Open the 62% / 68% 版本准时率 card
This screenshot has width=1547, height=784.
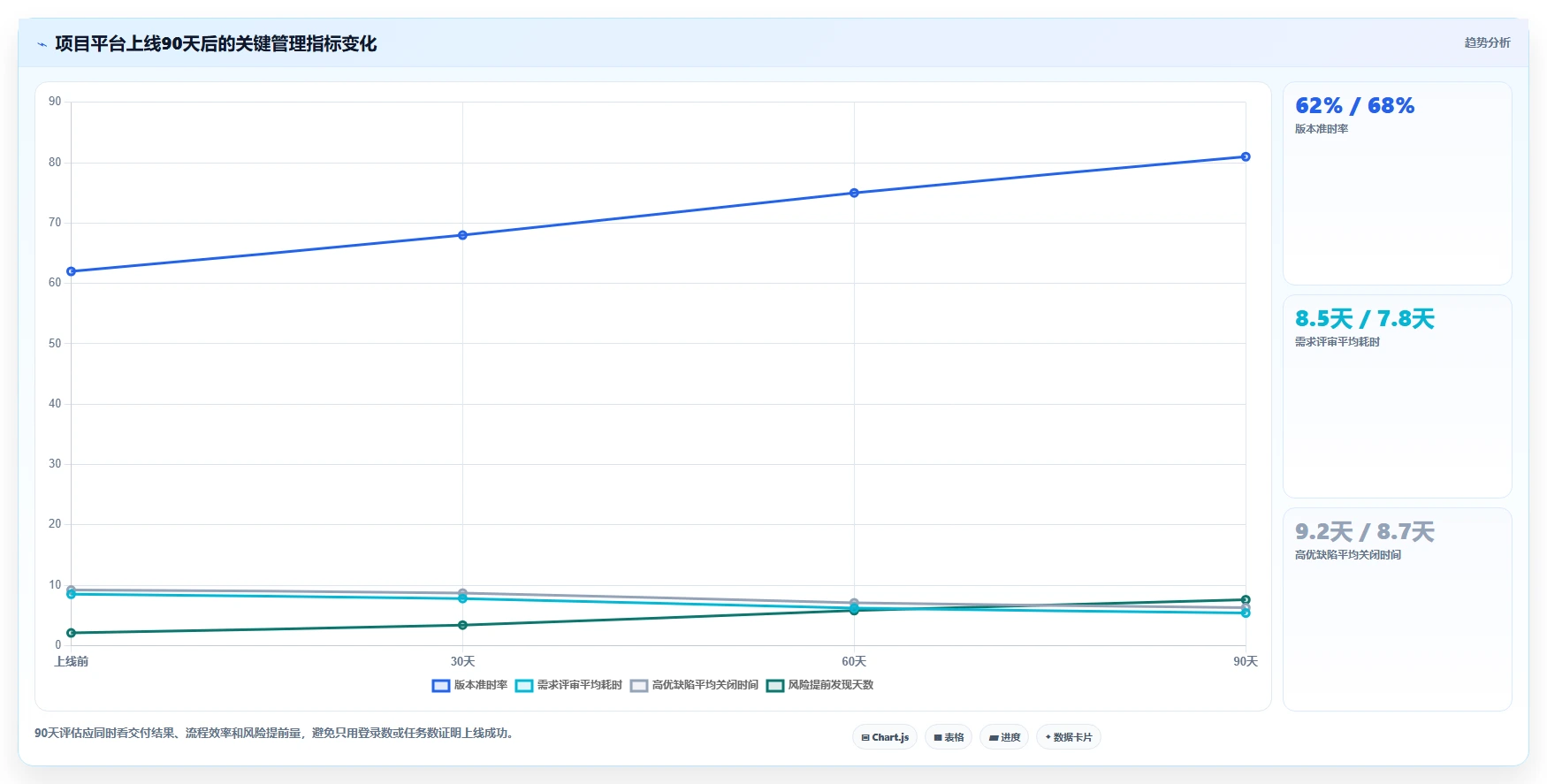[1397, 183]
